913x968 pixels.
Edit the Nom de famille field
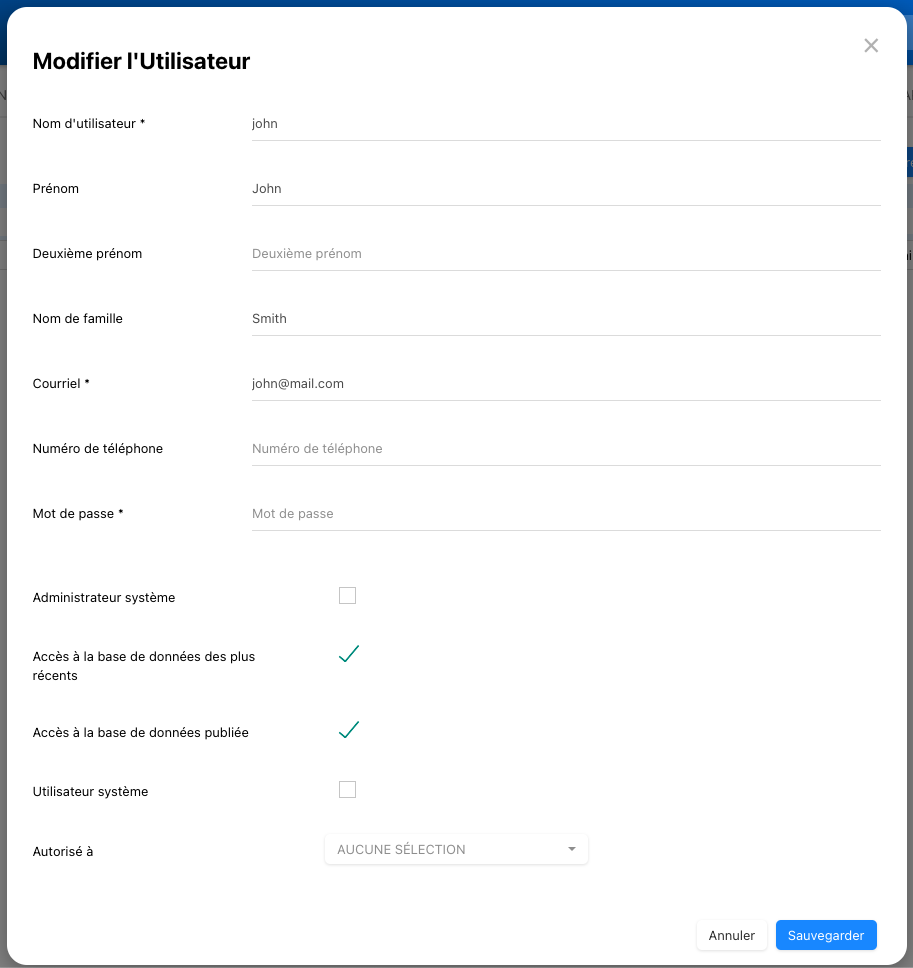point(566,319)
